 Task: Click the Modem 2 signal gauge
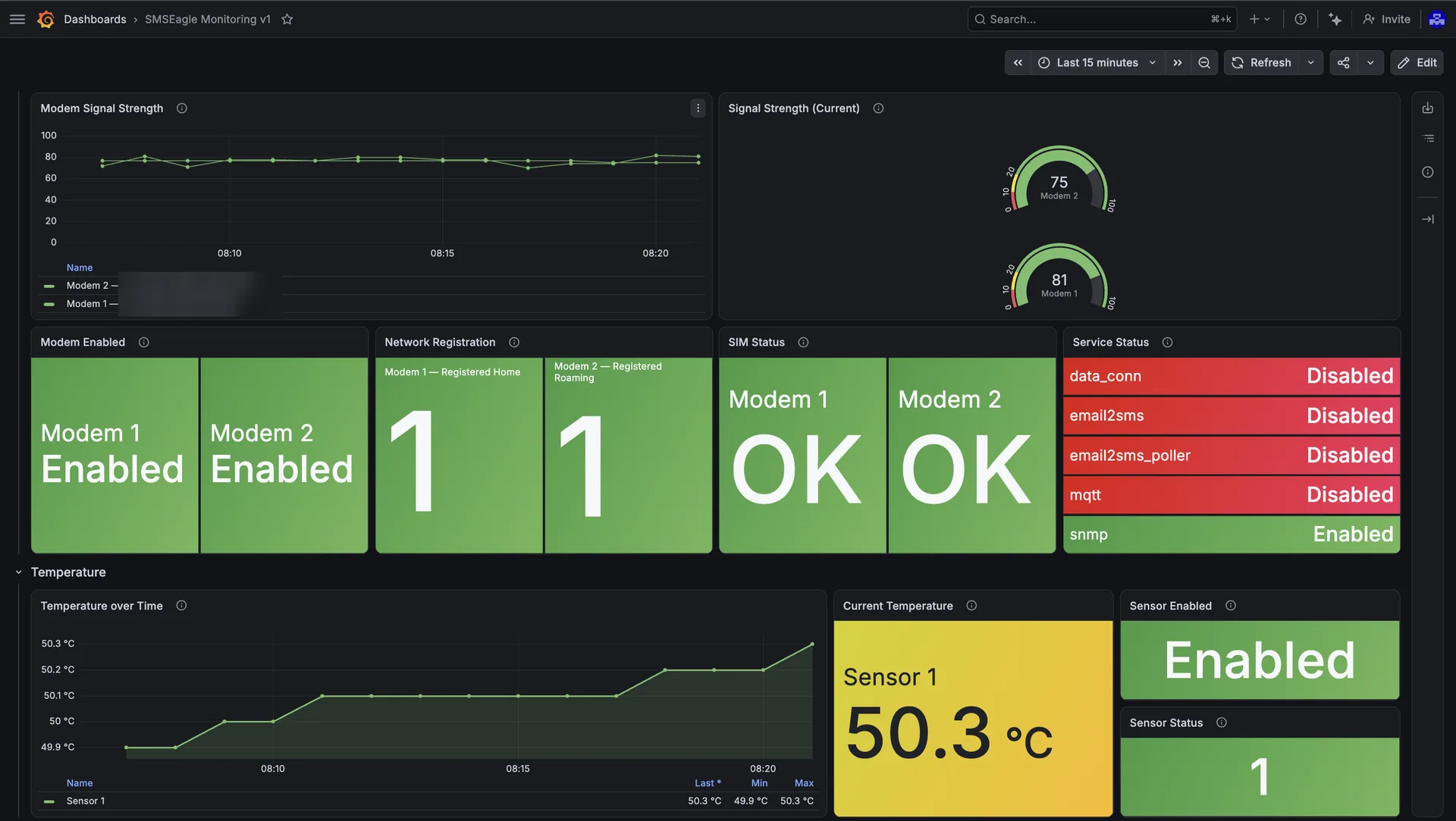click(1059, 180)
